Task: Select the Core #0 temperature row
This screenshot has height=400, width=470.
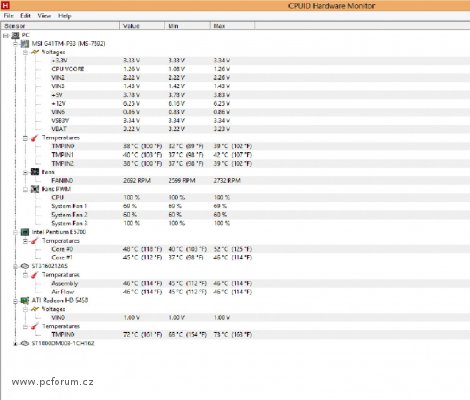Action: click(x=235, y=249)
